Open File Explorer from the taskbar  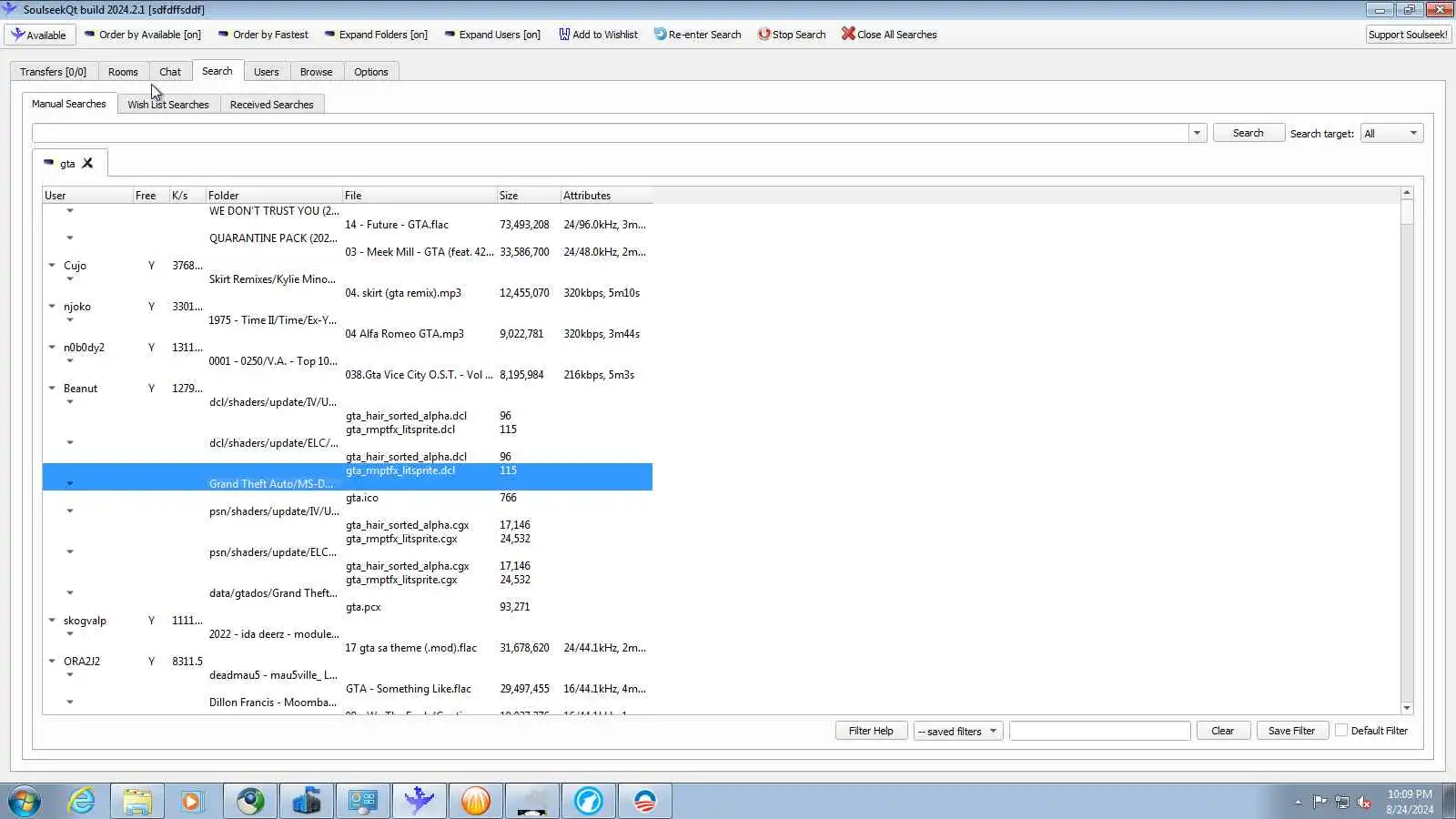pyautogui.click(x=137, y=801)
